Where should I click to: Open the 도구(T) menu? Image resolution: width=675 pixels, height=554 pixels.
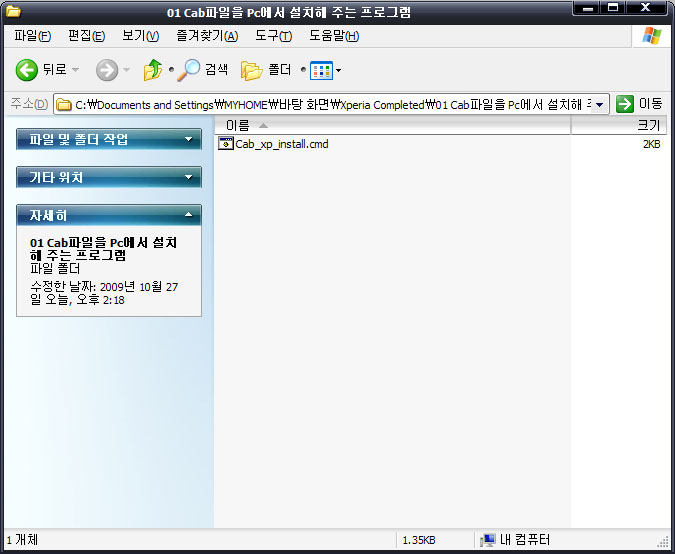pos(273,36)
